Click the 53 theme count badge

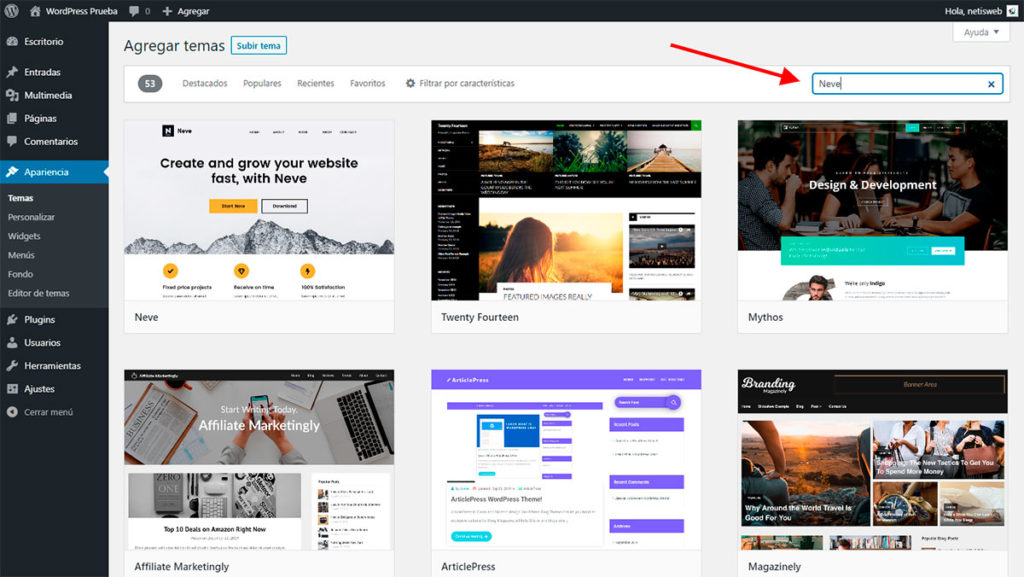(150, 84)
